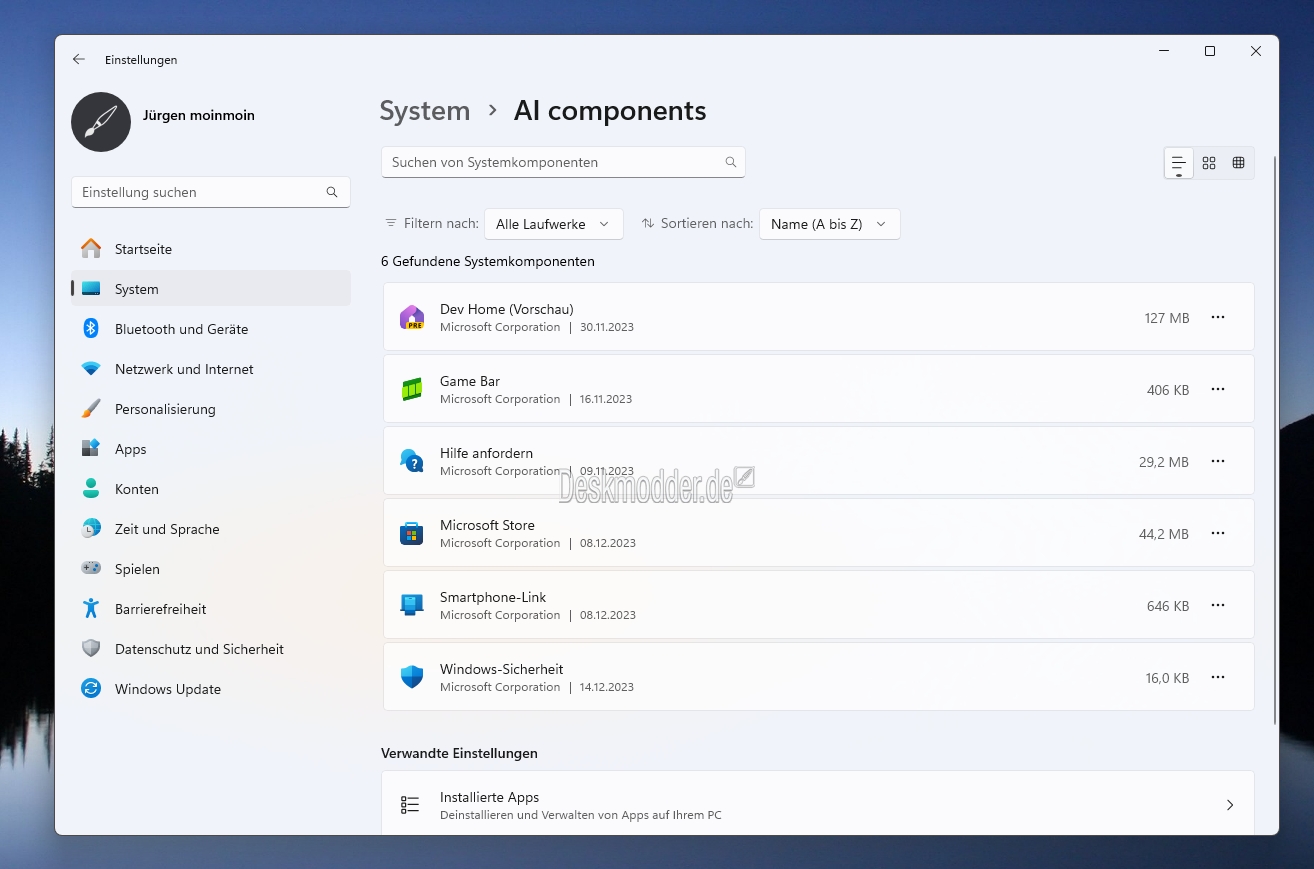Click the Game Bar app icon
Image resolution: width=1314 pixels, height=869 pixels.
pyautogui.click(x=412, y=389)
